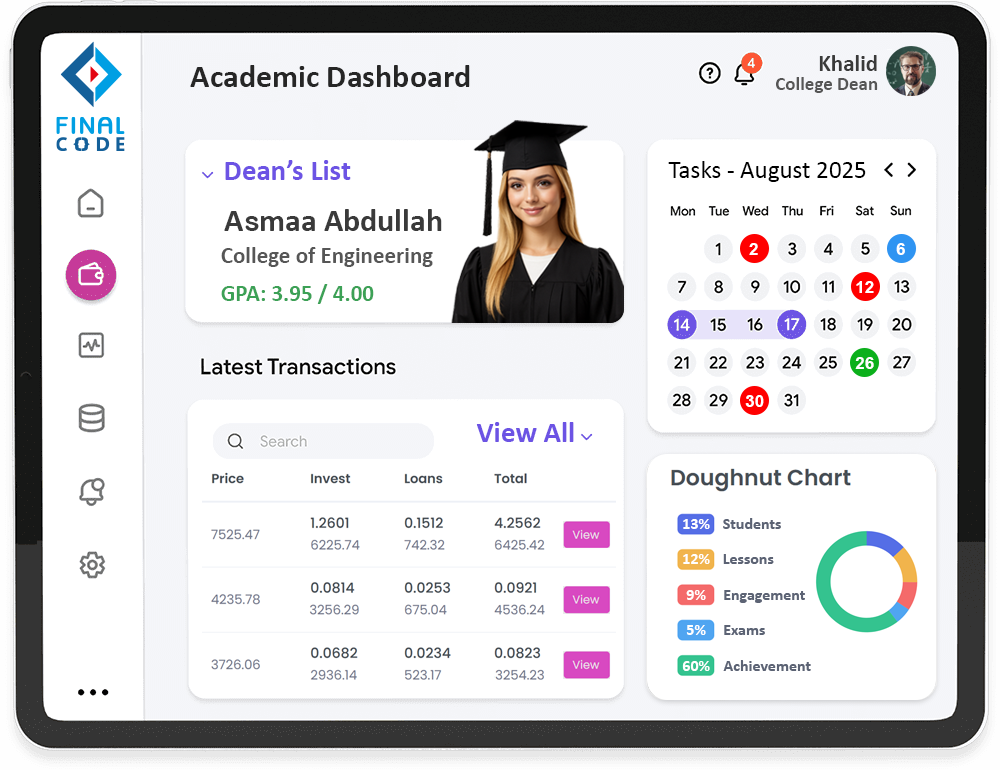Expand the three-dot more menu
Viewport: 1000px width, 770px height.
pyautogui.click(x=93, y=692)
